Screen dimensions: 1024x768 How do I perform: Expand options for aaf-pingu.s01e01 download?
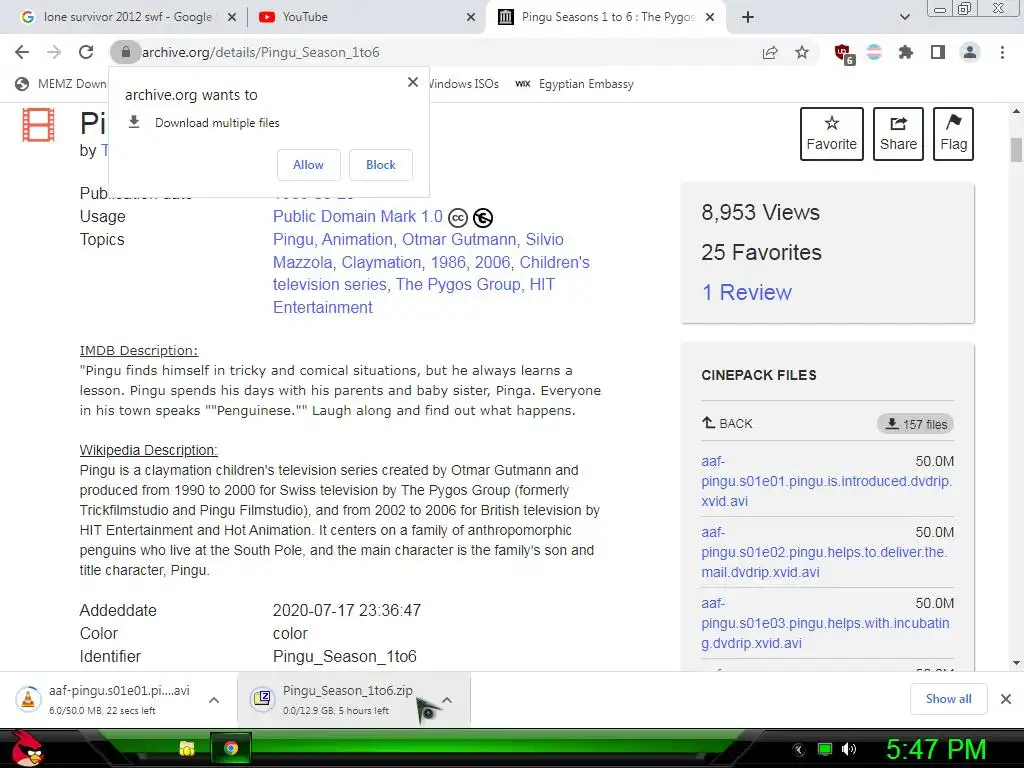coord(214,700)
